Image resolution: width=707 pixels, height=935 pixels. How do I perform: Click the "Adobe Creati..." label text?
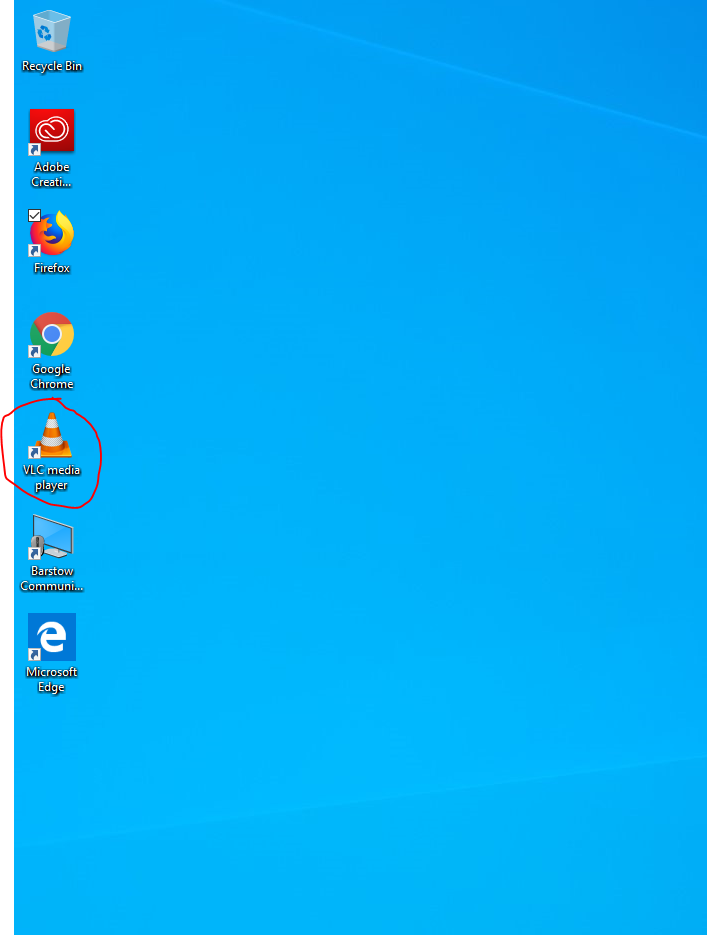[x=51, y=175]
